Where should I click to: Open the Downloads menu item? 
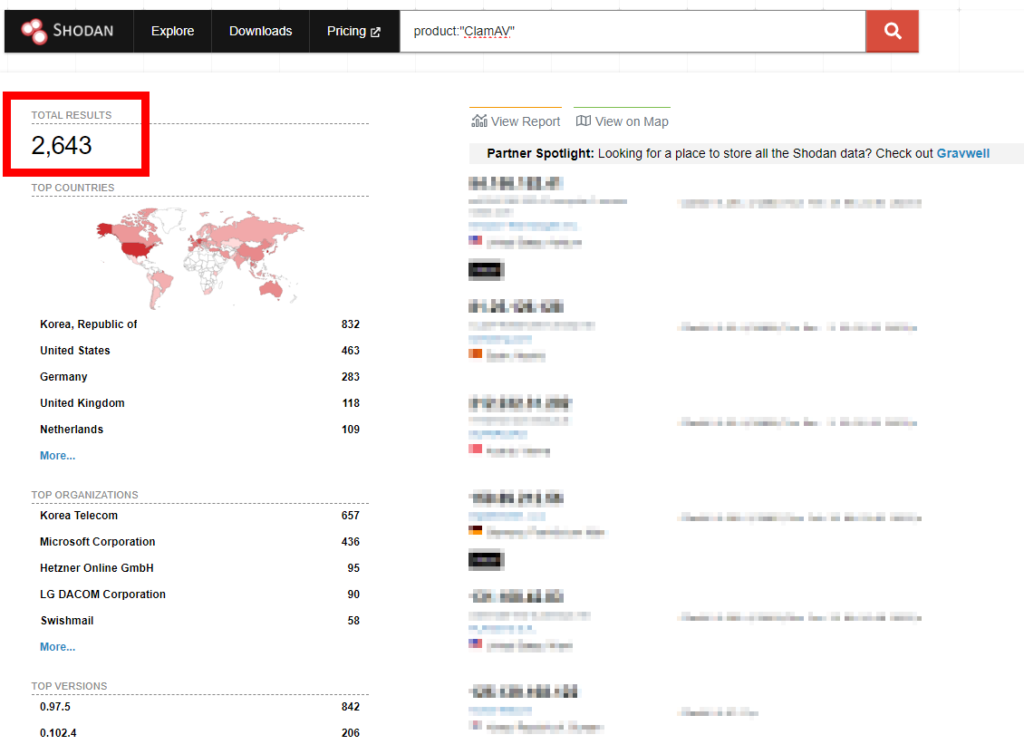click(x=260, y=32)
